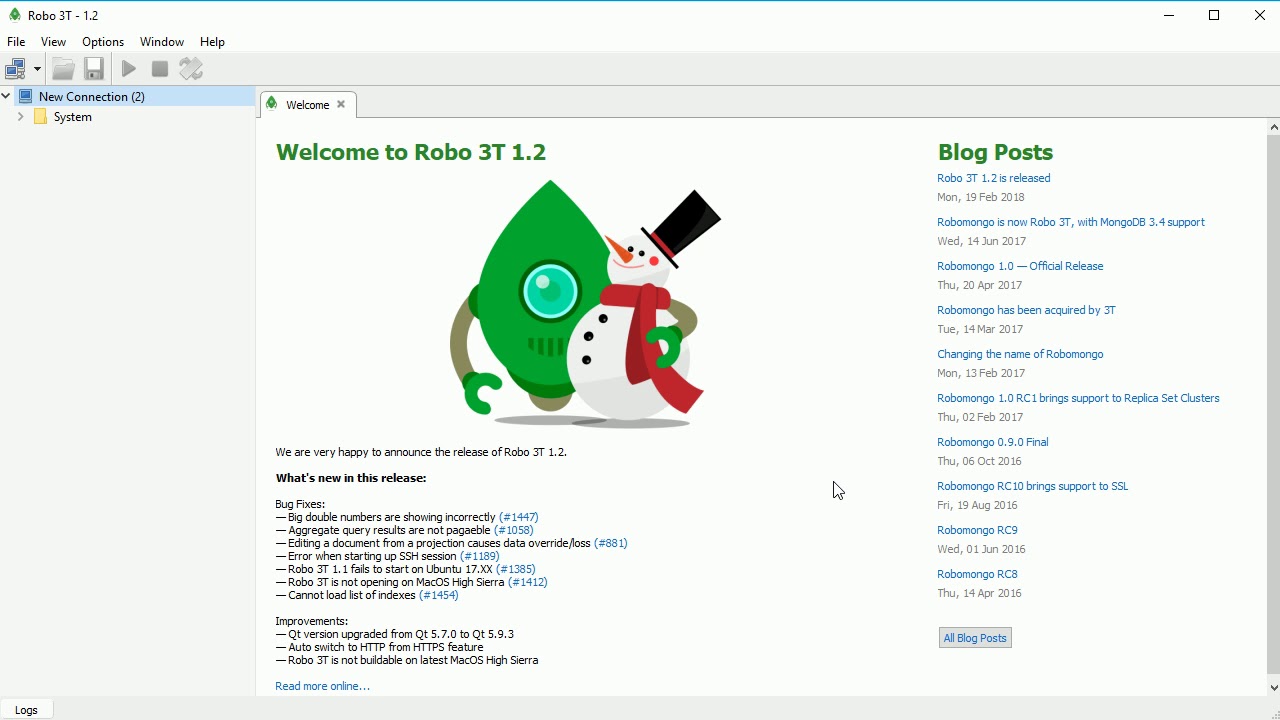Open Robomongo is now Robo 3T post
The image size is (1280, 720).
coord(1070,222)
